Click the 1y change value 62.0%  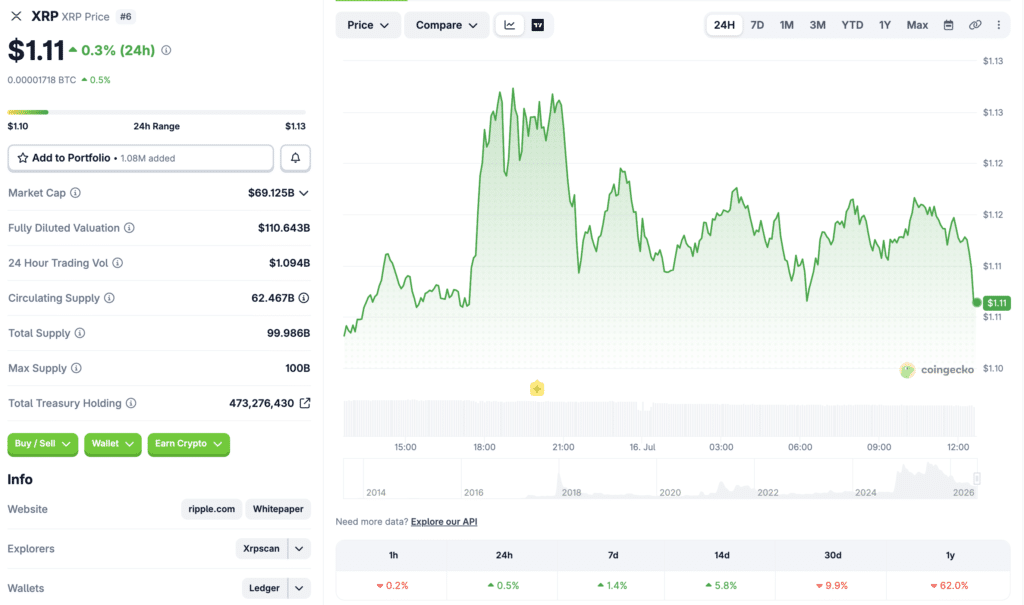tap(950, 585)
